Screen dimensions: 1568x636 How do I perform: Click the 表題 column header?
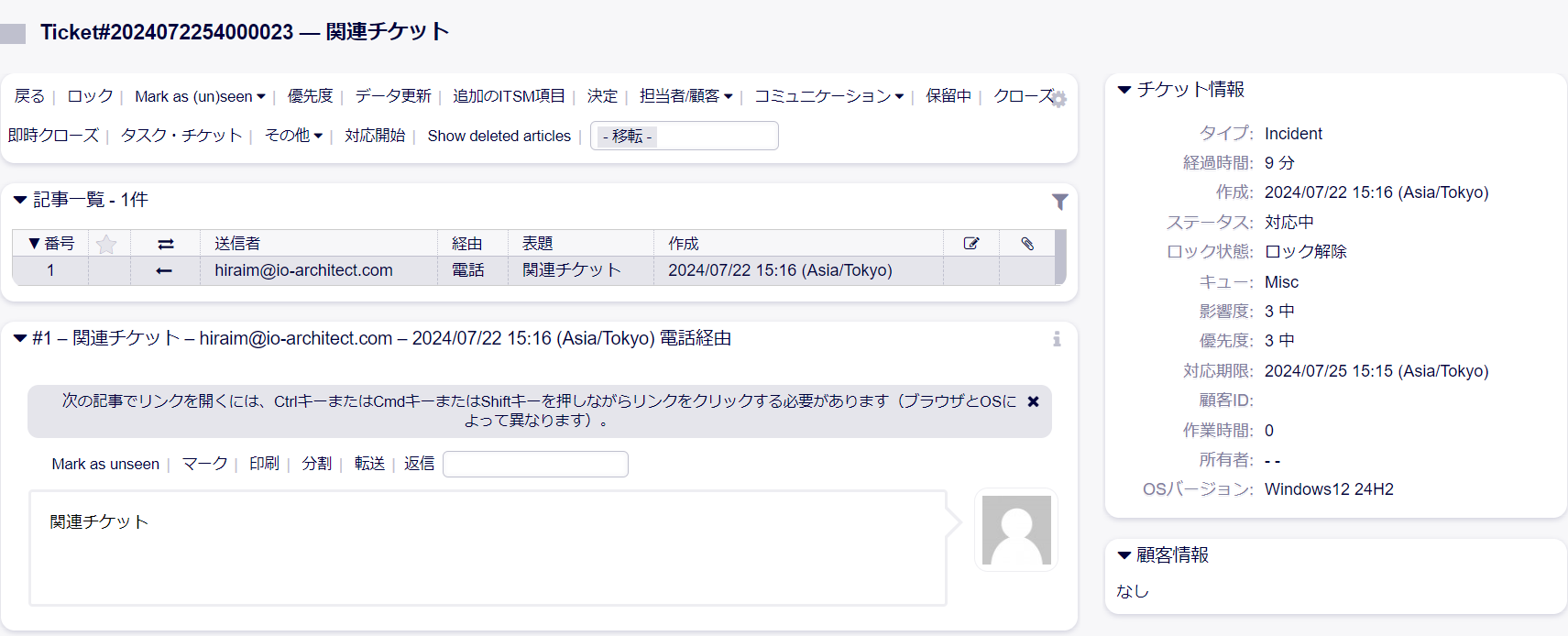click(537, 244)
